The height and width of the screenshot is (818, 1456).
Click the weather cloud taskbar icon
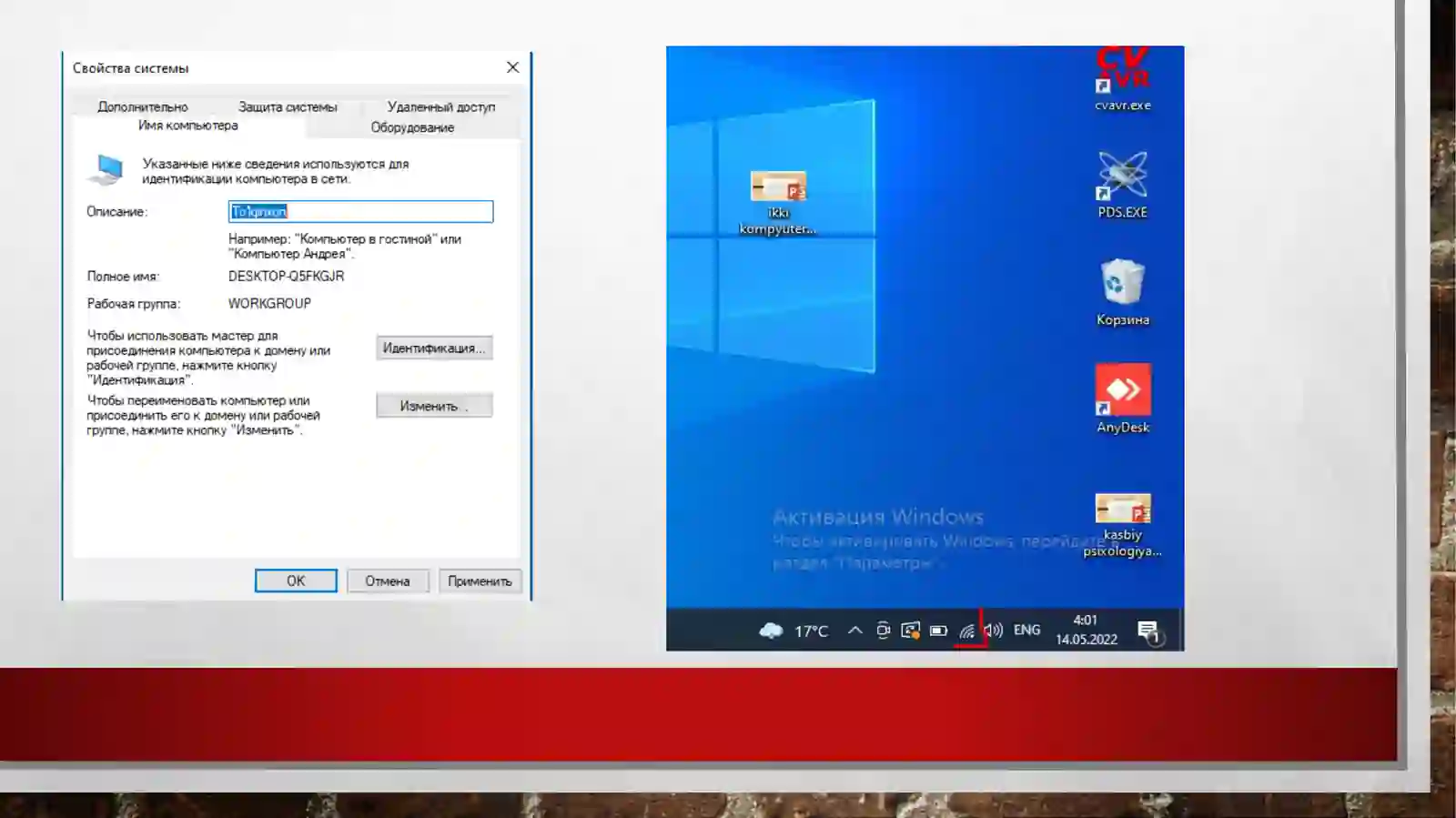pyautogui.click(x=771, y=631)
